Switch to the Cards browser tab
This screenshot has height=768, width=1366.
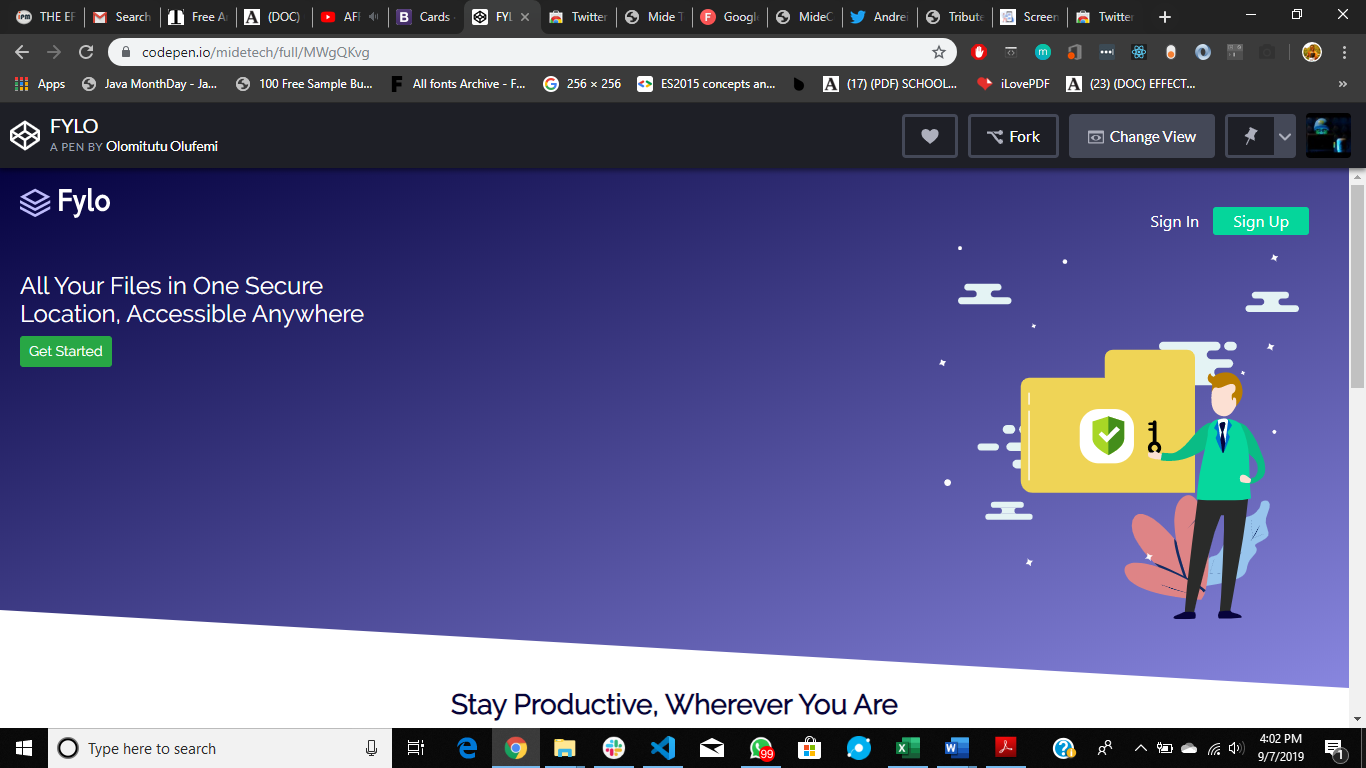(424, 17)
